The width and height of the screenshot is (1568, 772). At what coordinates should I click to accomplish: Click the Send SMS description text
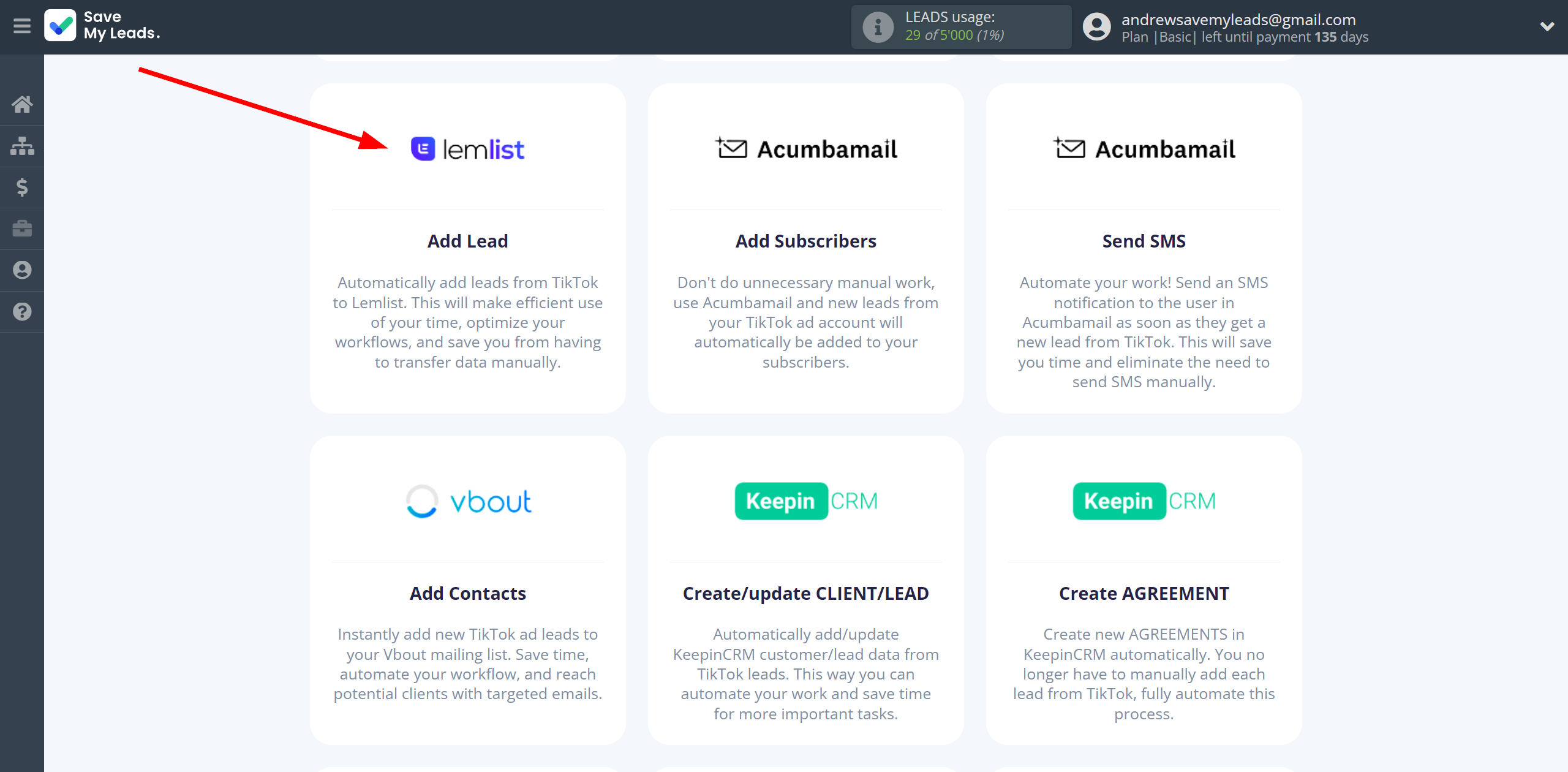coord(1144,332)
